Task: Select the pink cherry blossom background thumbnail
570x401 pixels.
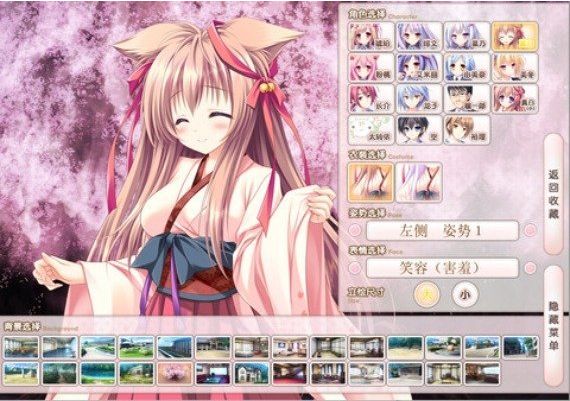Action: pos(175,374)
